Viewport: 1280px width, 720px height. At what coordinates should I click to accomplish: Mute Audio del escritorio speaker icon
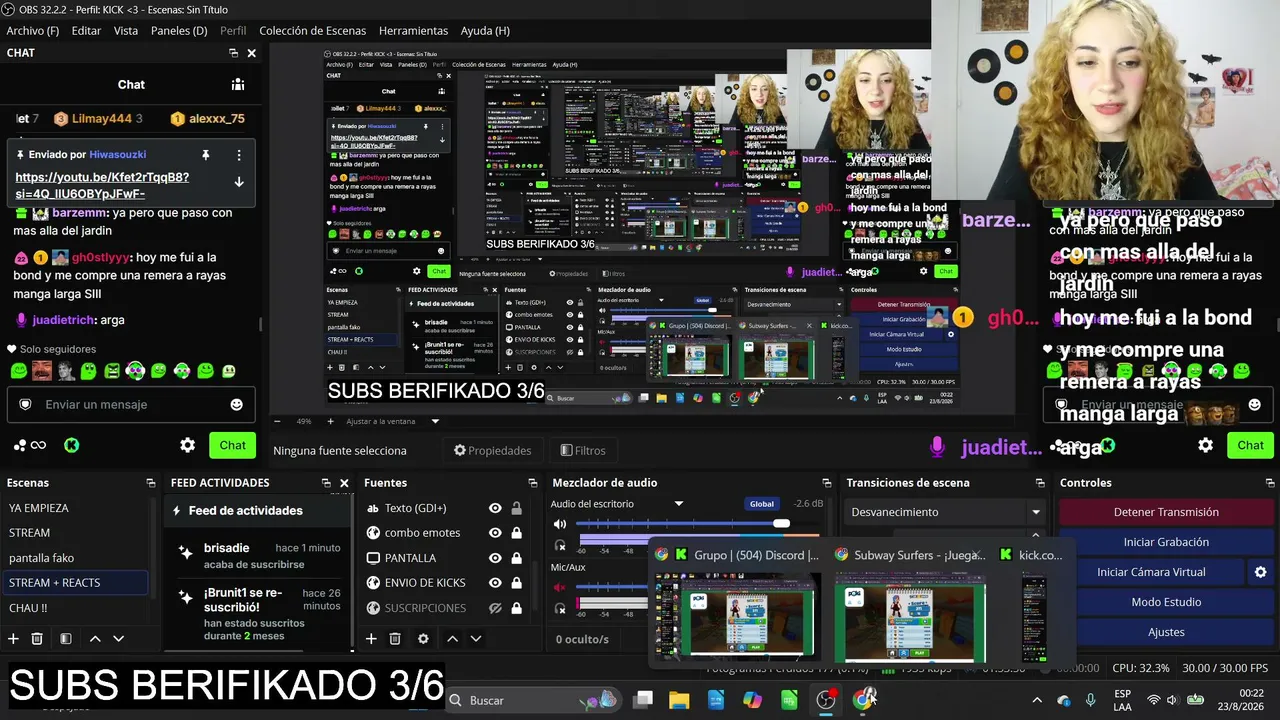[x=560, y=524]
